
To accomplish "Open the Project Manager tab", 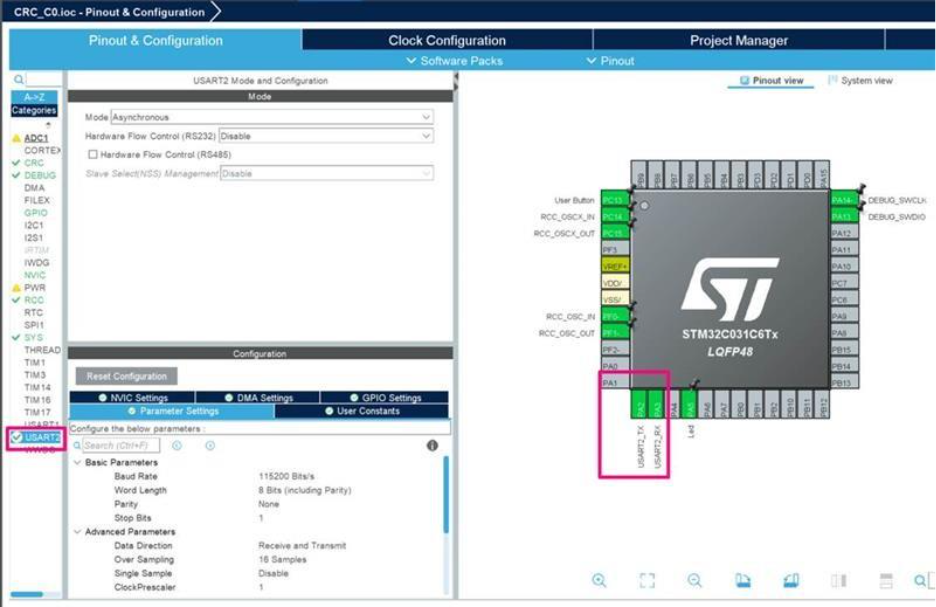I will coord(739,40).
